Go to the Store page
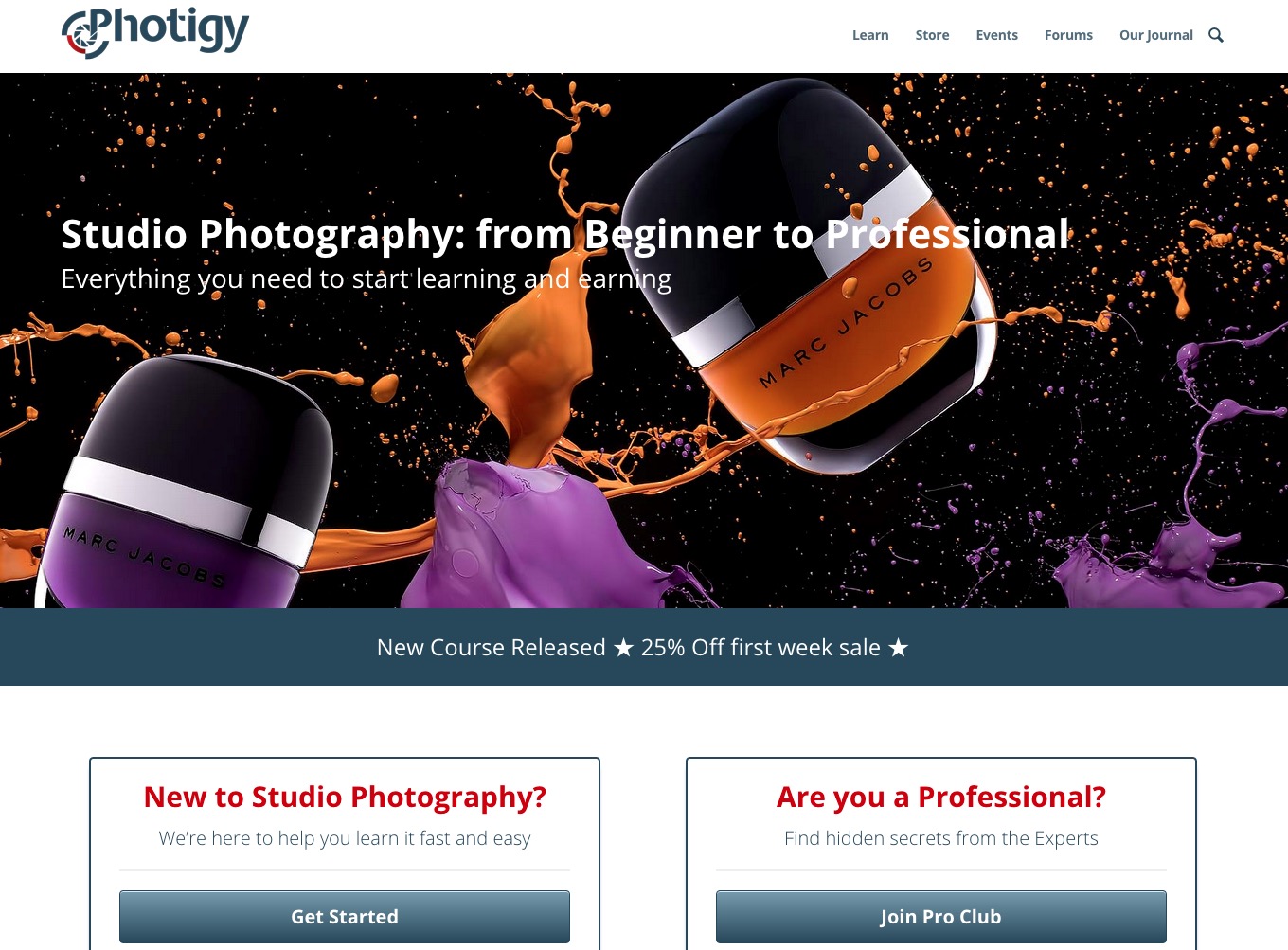Screen dimensions: 1288x950 (x=932, y=35)
